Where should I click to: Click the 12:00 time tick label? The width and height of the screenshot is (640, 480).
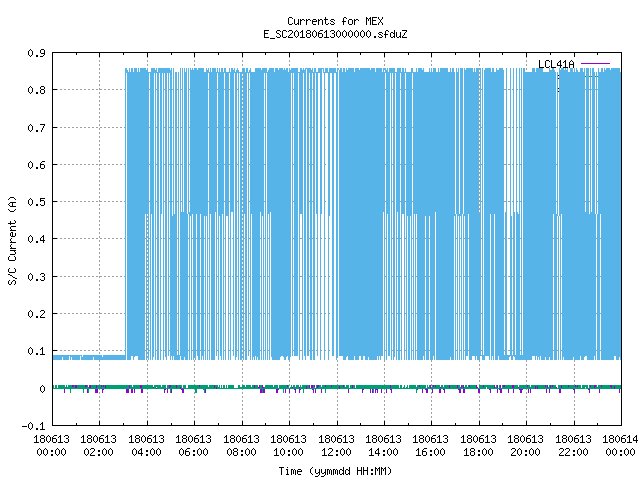[336, 452]
